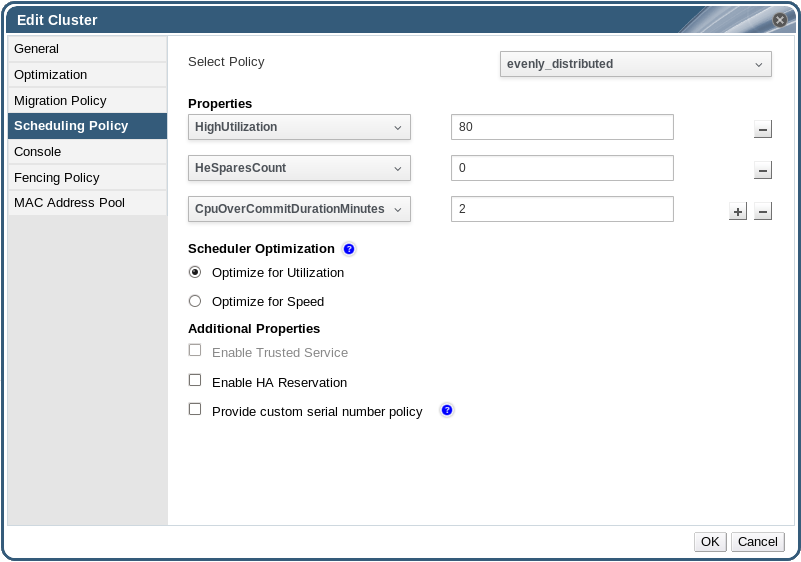Click plus icon to add a property
The width and height of the screenshot is (801, 562).
pos(738,211)
